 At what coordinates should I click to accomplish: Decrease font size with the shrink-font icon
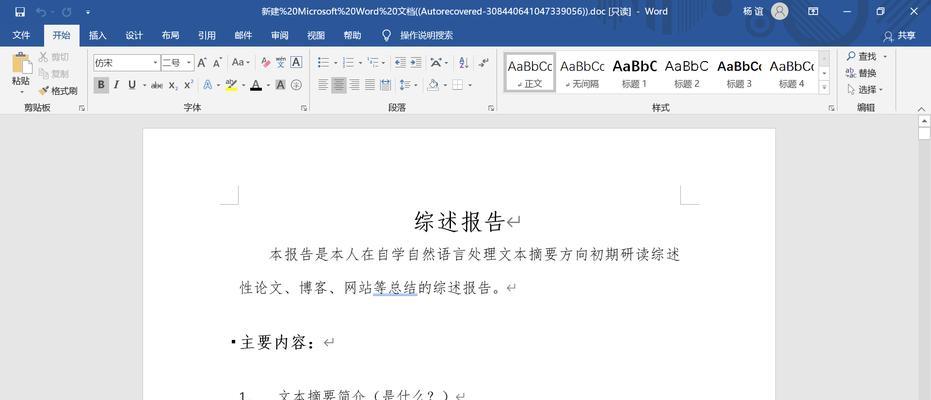[218, 62]
